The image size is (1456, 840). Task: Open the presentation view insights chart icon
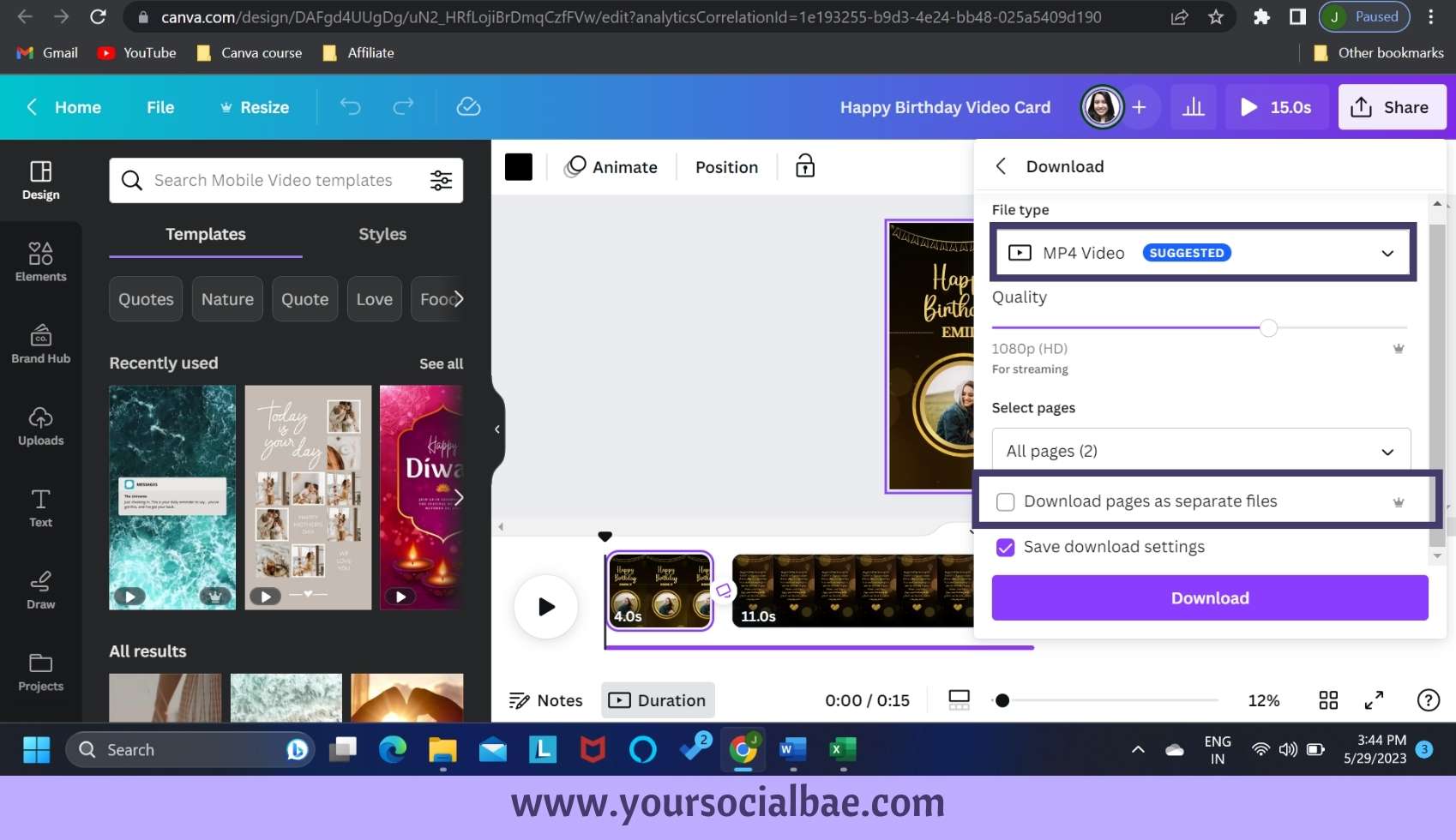[x=1194, y=106]
